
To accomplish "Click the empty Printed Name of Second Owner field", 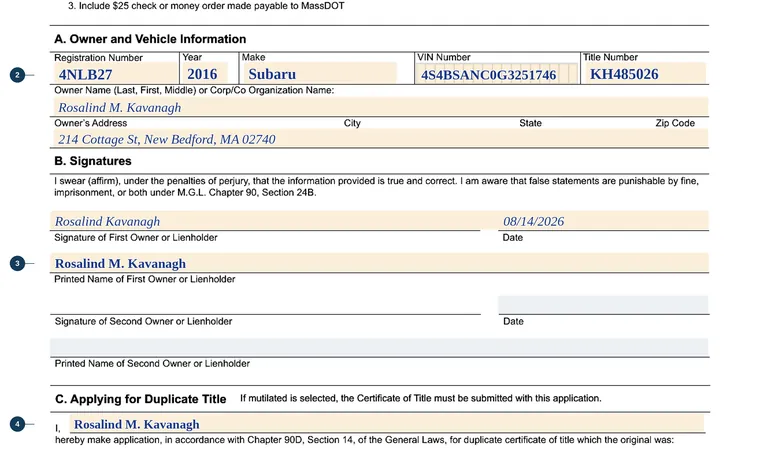I will 379,347.
